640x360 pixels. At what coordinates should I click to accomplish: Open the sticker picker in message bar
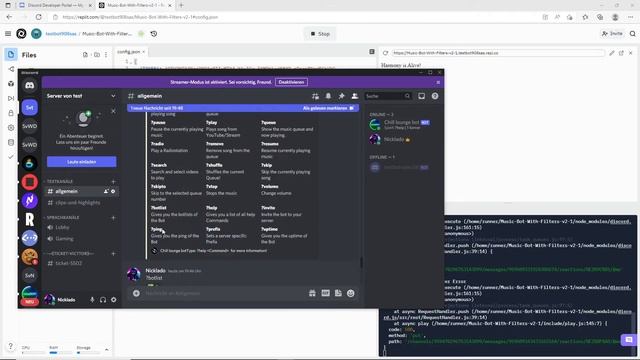click(x=338, y=293)
